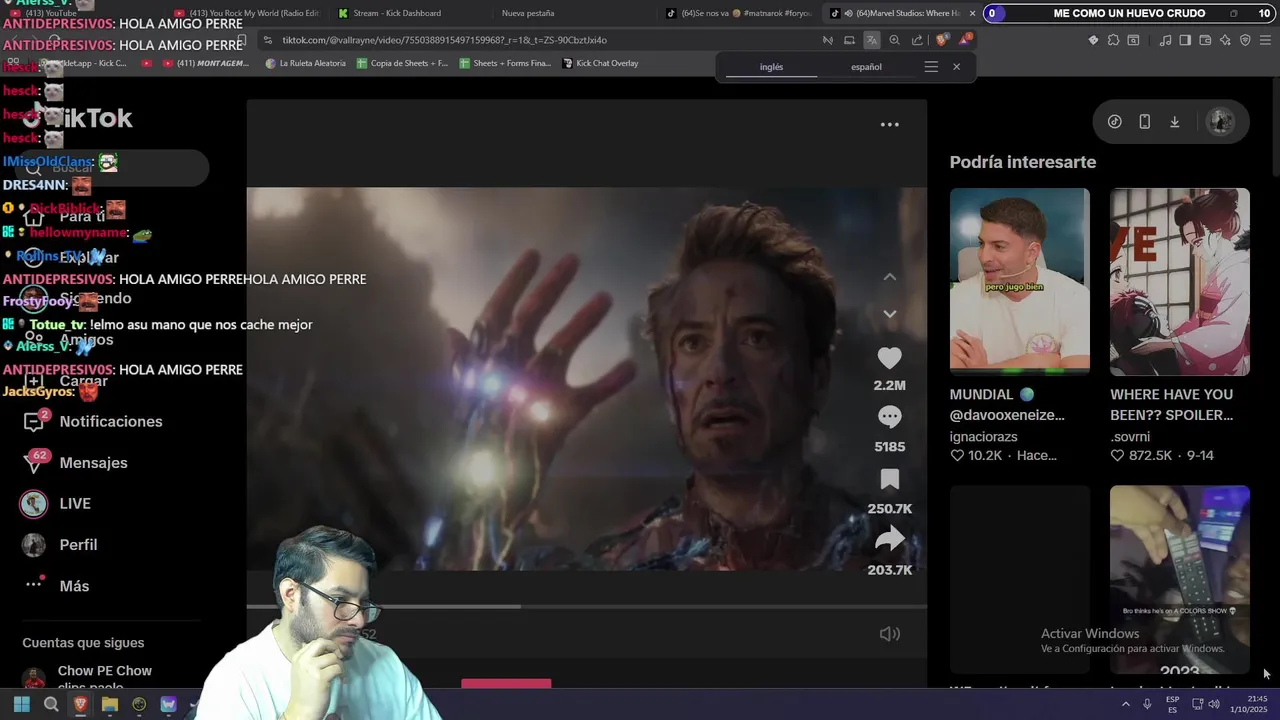Click the TikTok URL address bar
The height and width of the screenshot is (720, 1280).
[540, 40]
